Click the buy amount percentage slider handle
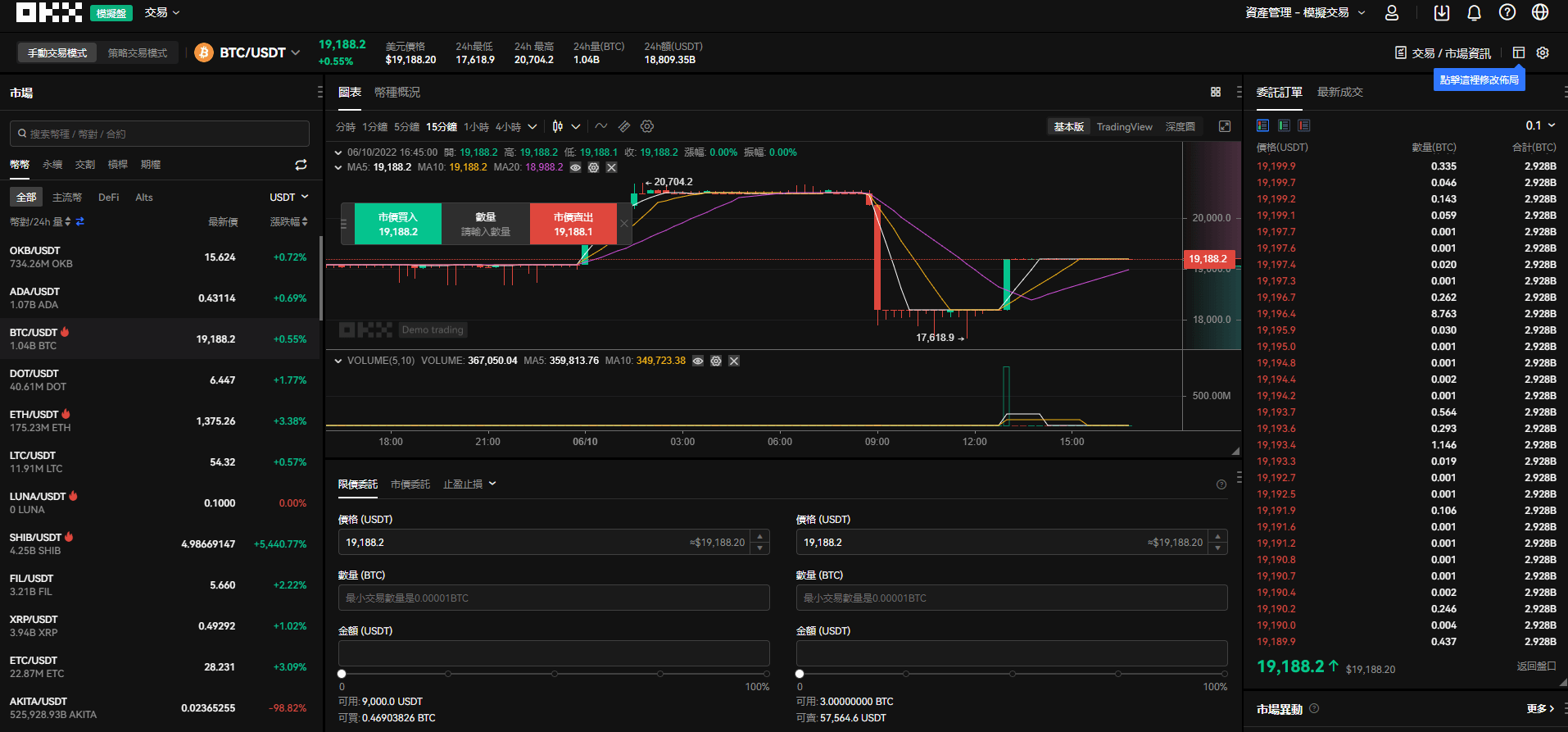 click(x=342, y=674)
